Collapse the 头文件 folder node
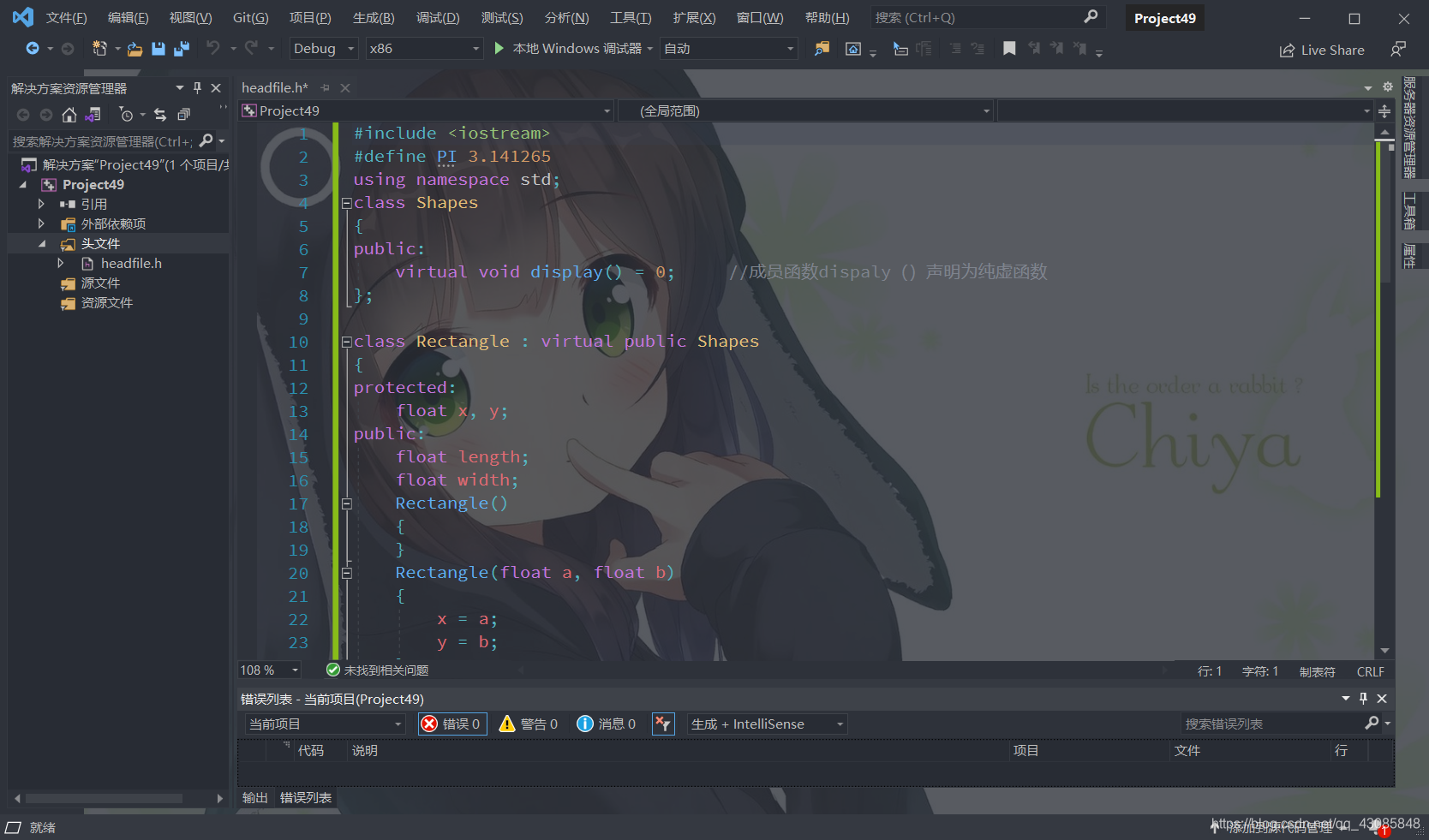Screen dimensions: 1429x840 click(41, 243)
